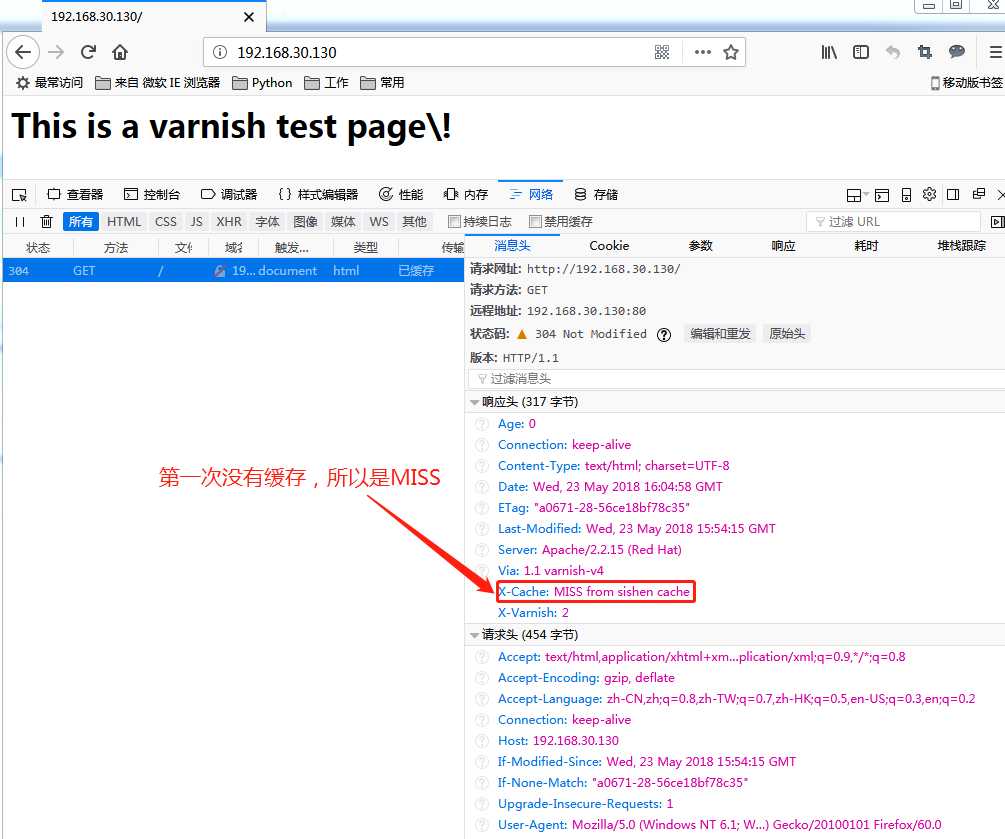Switch to the 耗时 panel tab
The width and height of the screenshot is (1005, 839).
[866, 246]
